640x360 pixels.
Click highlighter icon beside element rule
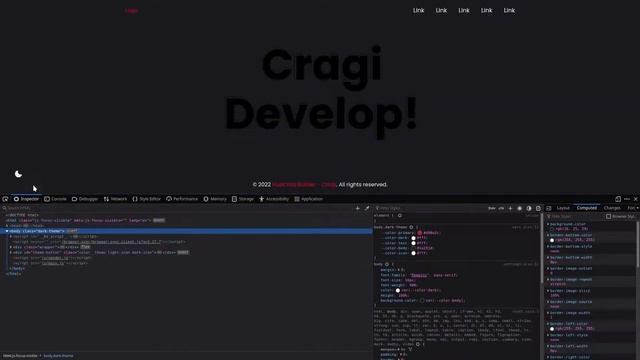400,216
